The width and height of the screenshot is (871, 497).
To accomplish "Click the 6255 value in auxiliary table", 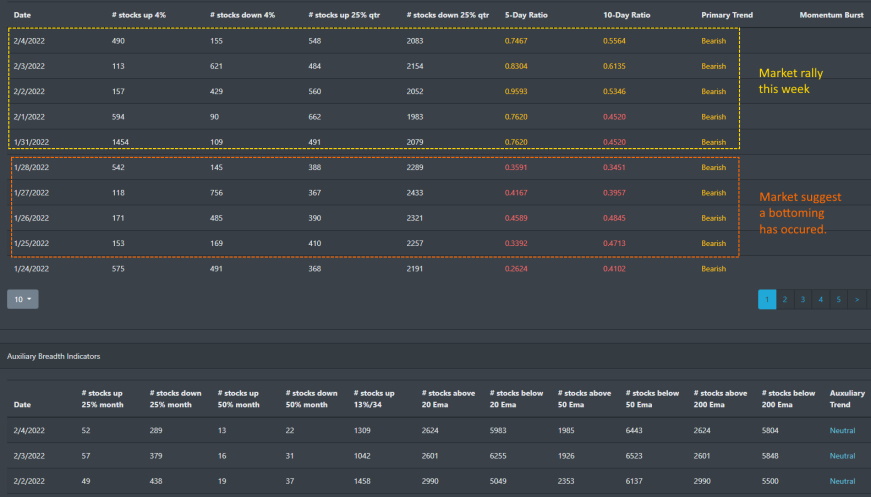I will pos(498,456).
